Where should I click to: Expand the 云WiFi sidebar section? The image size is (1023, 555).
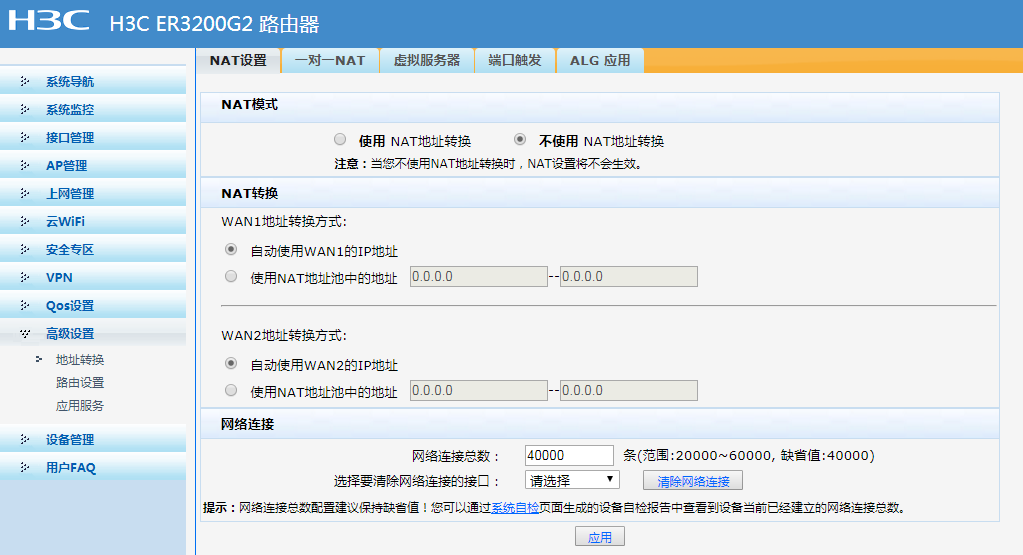65,222
